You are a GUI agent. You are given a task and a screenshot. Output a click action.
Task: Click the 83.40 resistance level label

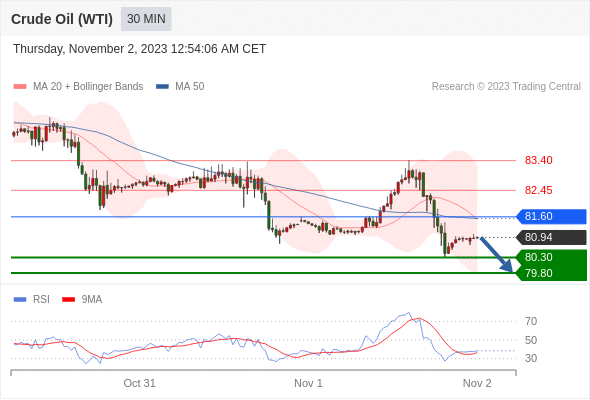coord(539,160)
